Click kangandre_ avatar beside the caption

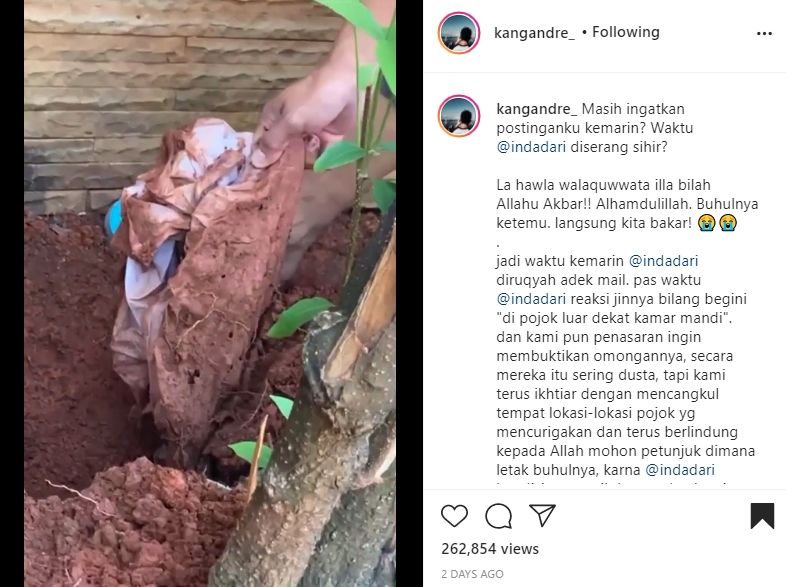pyautogui.click(x=459, y=115)
